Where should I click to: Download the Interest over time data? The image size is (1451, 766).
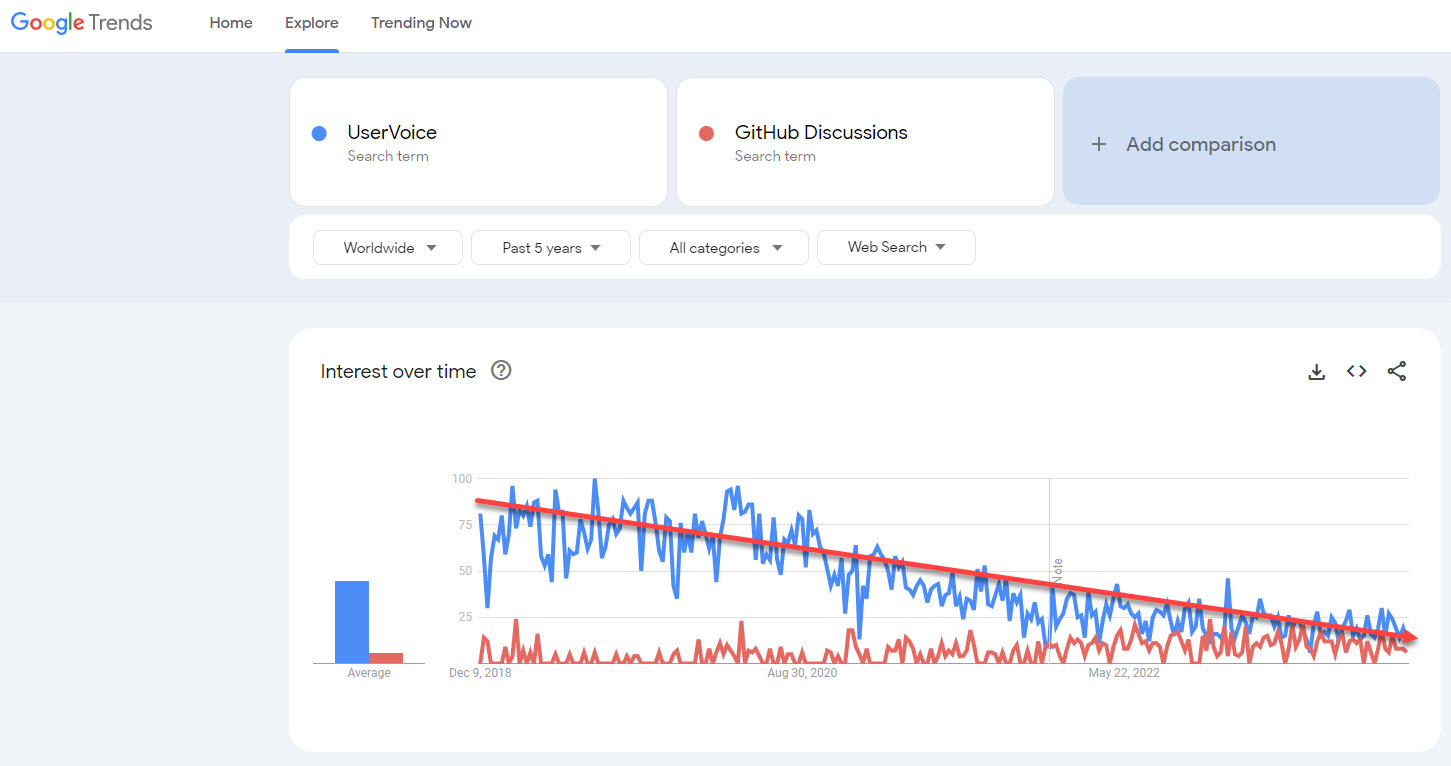1316,372
